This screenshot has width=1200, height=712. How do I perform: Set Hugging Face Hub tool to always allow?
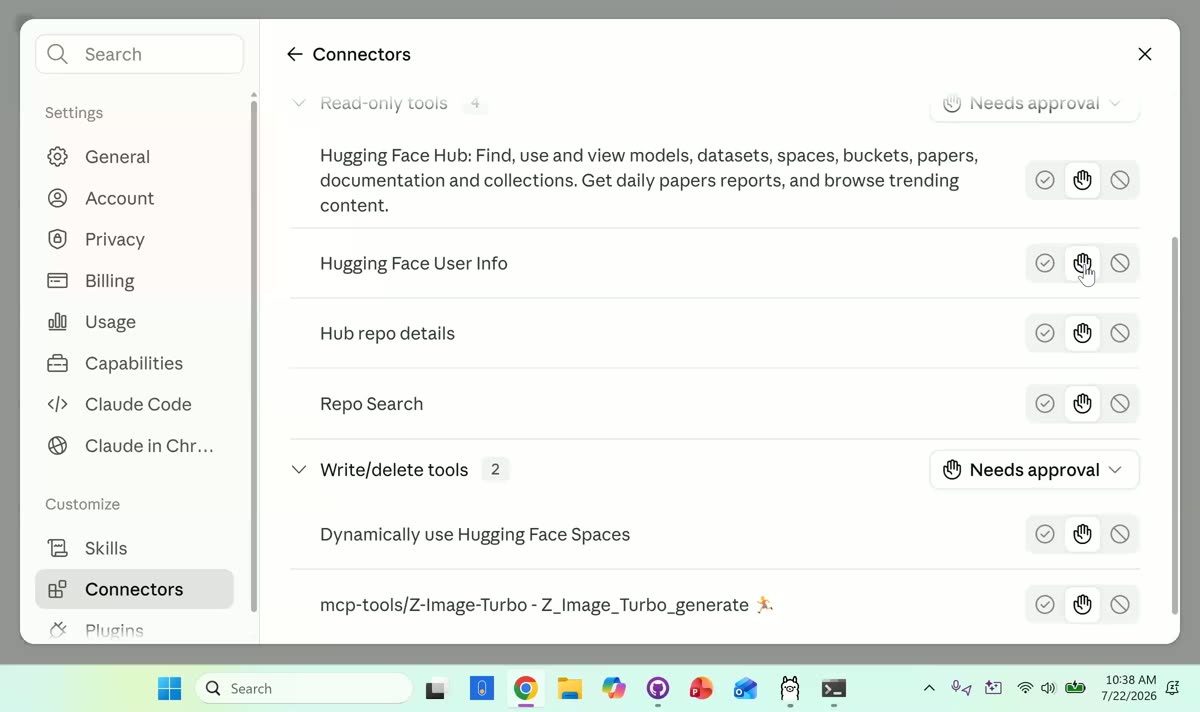pyautogui.click(x=1045, y=180)
